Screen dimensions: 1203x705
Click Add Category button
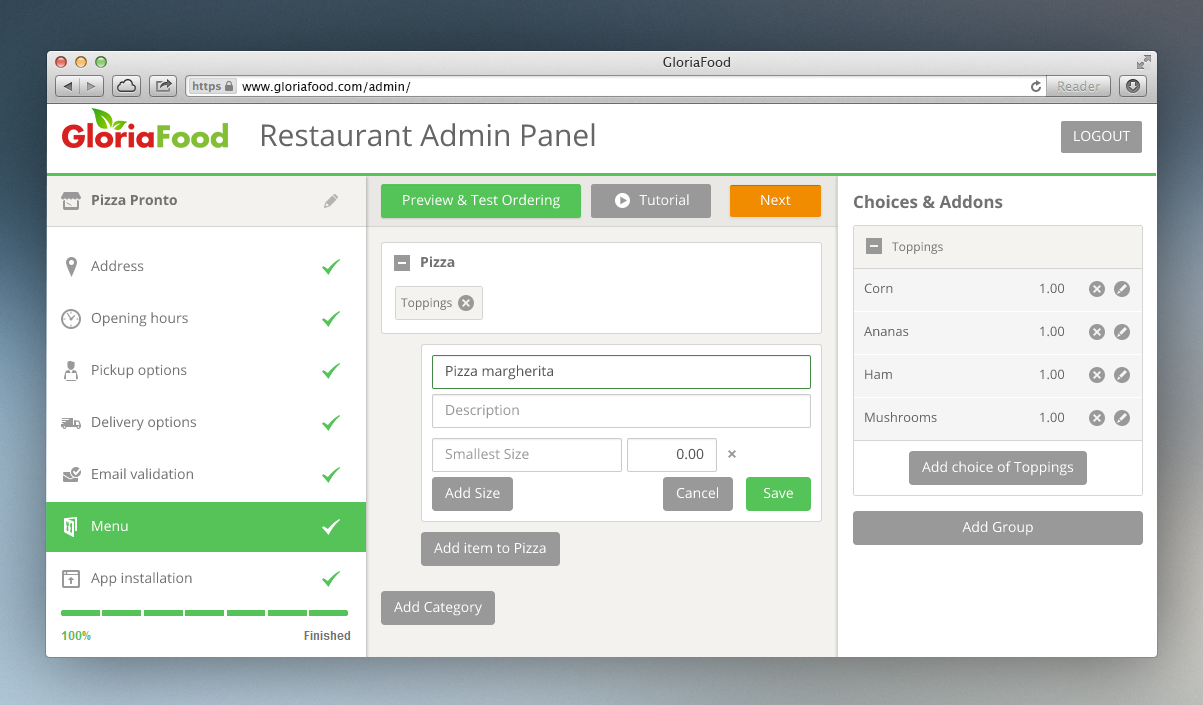(438, 608)
